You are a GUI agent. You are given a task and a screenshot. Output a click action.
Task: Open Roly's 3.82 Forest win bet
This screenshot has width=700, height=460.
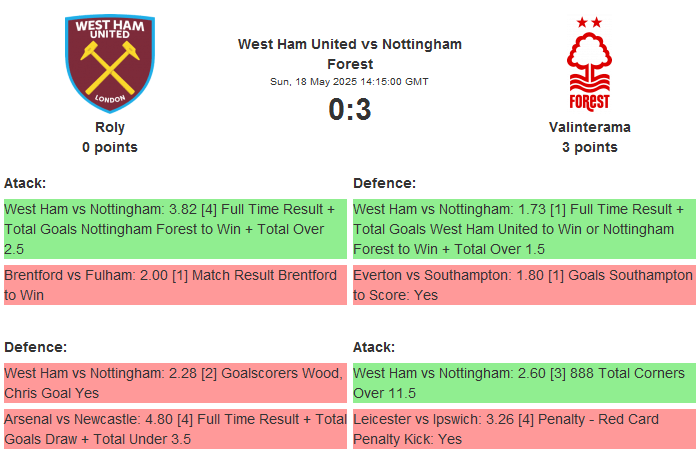point(174,229)
